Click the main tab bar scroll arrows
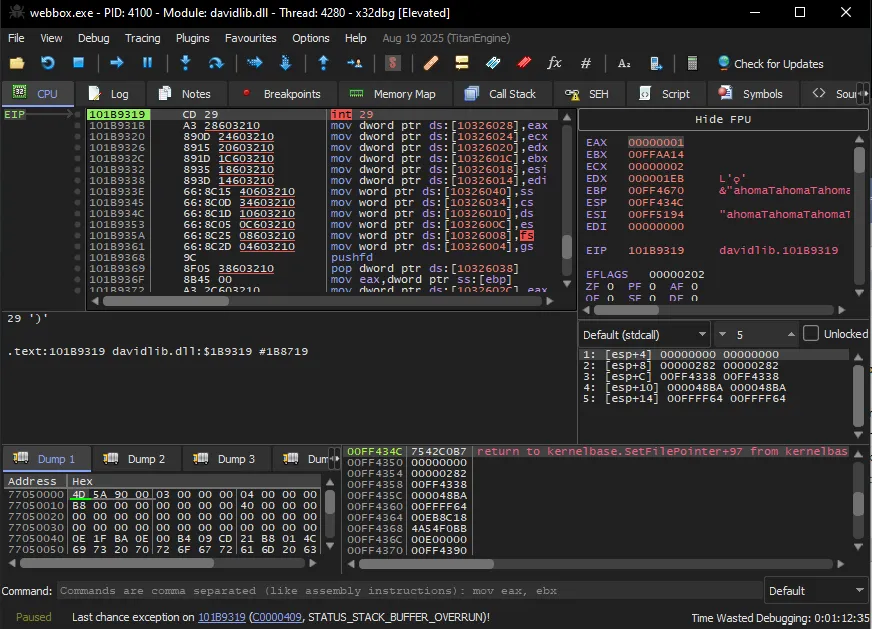Viewport: 872px width, 629px height. click(x=863, y=94)
